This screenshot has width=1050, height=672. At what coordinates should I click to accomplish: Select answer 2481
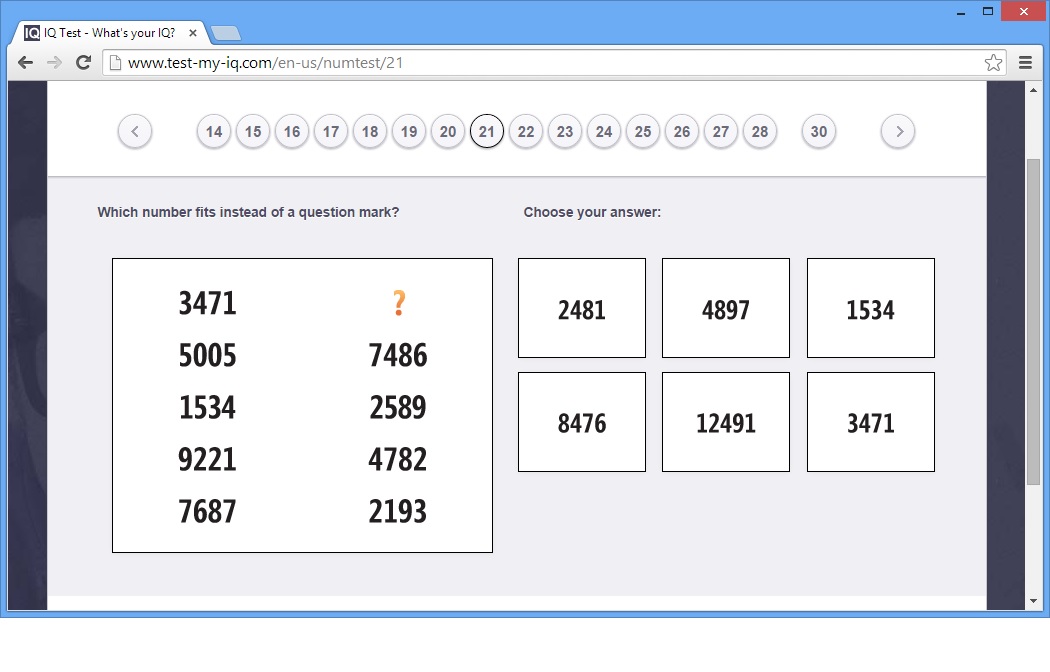tap(582, 308)
